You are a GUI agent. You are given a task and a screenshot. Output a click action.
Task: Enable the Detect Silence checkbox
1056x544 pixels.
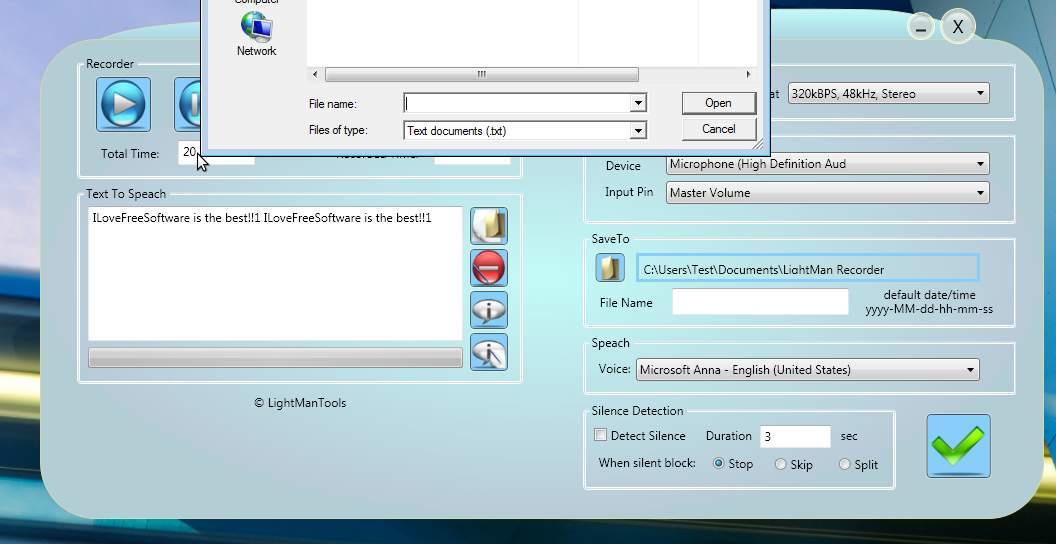tap(600, 435)
